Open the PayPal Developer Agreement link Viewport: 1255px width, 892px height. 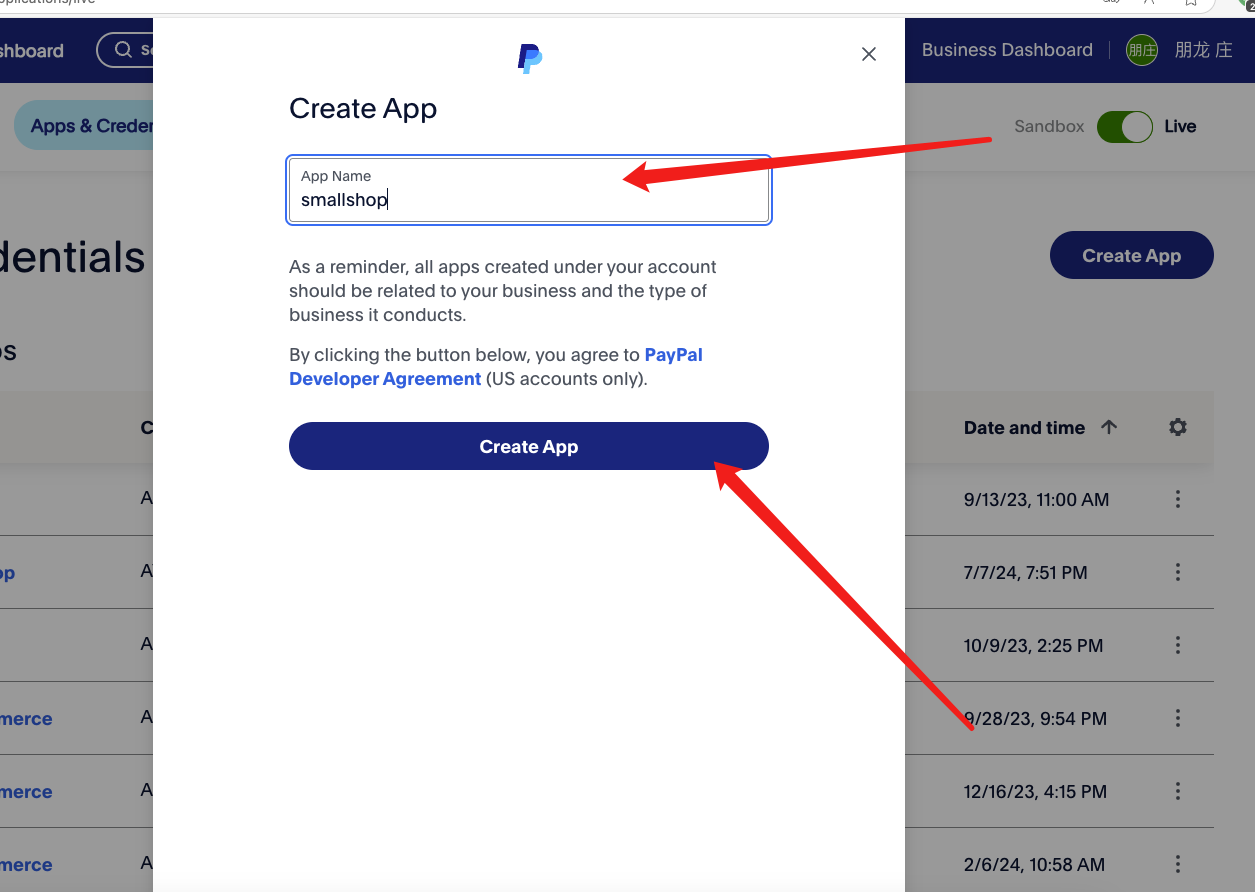[496, 367]
